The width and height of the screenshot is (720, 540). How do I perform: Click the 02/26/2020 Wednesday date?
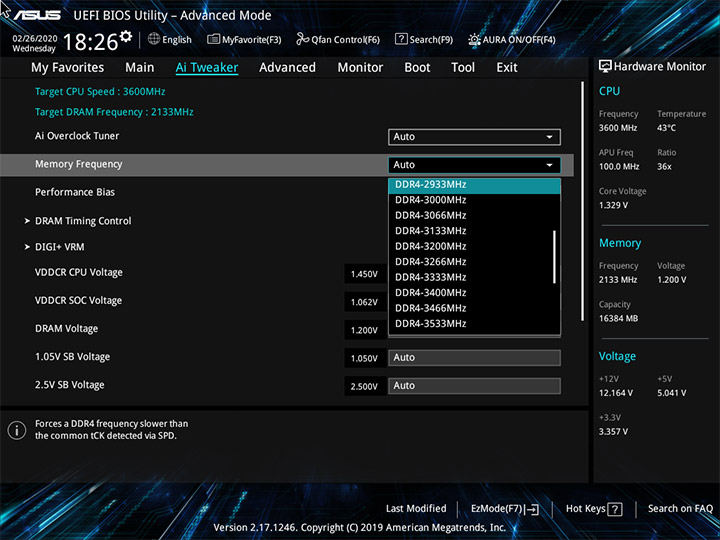pyautogui.click(x=34, y=44)
